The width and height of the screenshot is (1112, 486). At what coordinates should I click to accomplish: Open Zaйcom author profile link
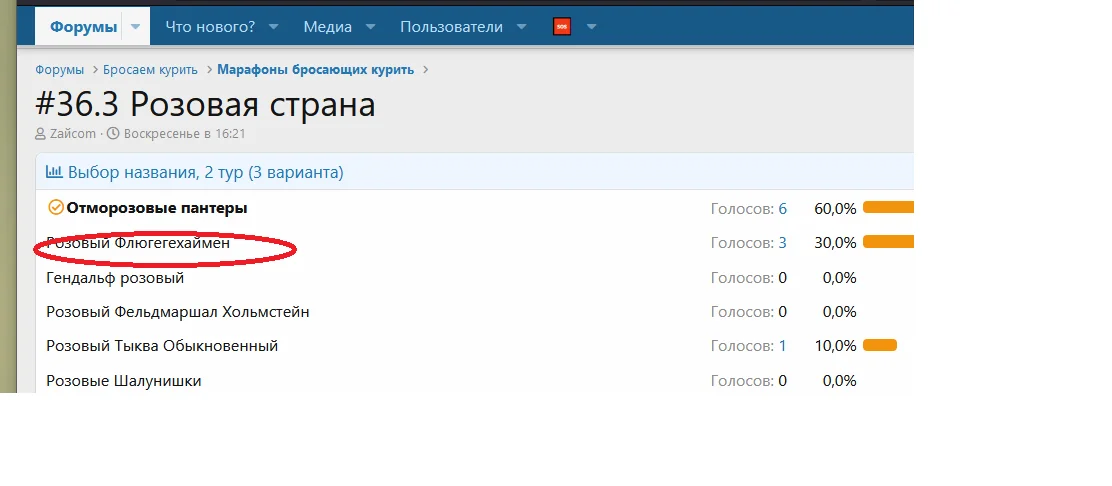pos(72,133)
